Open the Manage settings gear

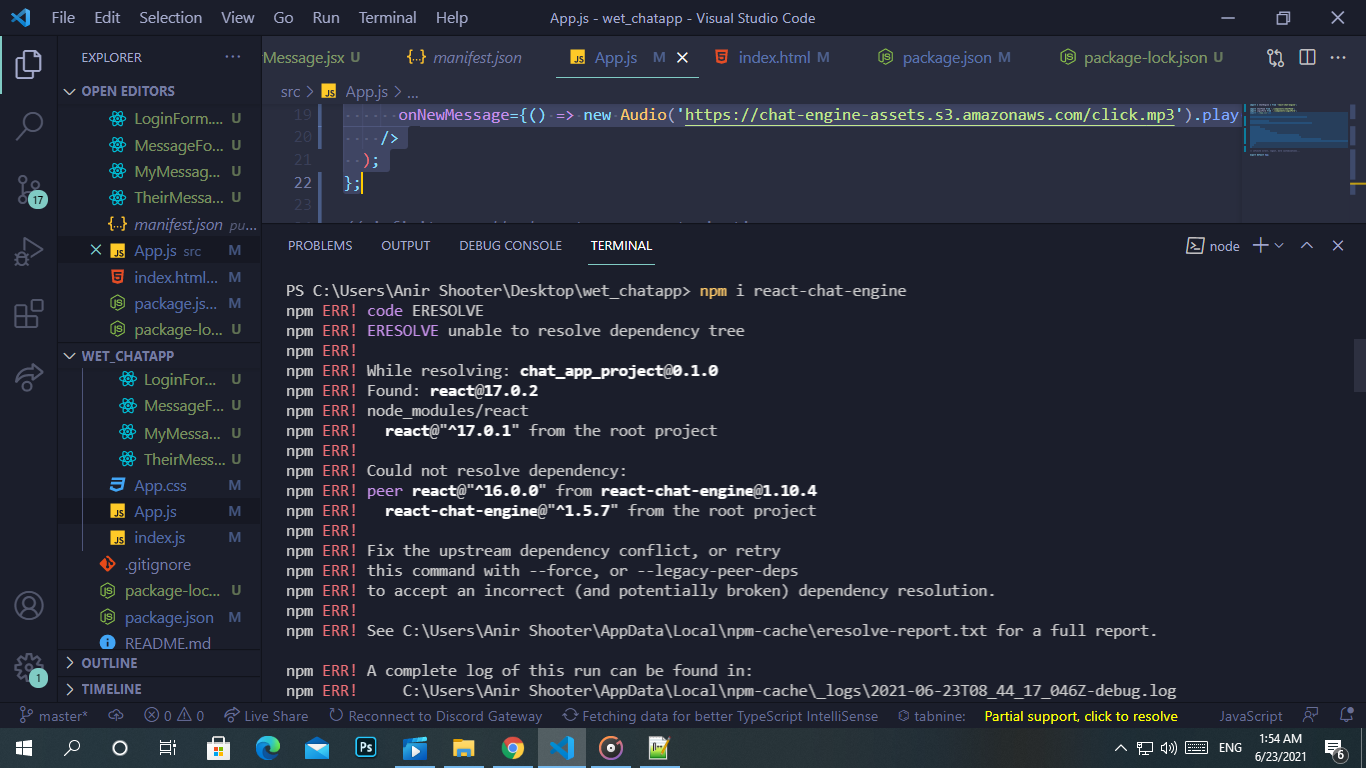coord(27,668)
